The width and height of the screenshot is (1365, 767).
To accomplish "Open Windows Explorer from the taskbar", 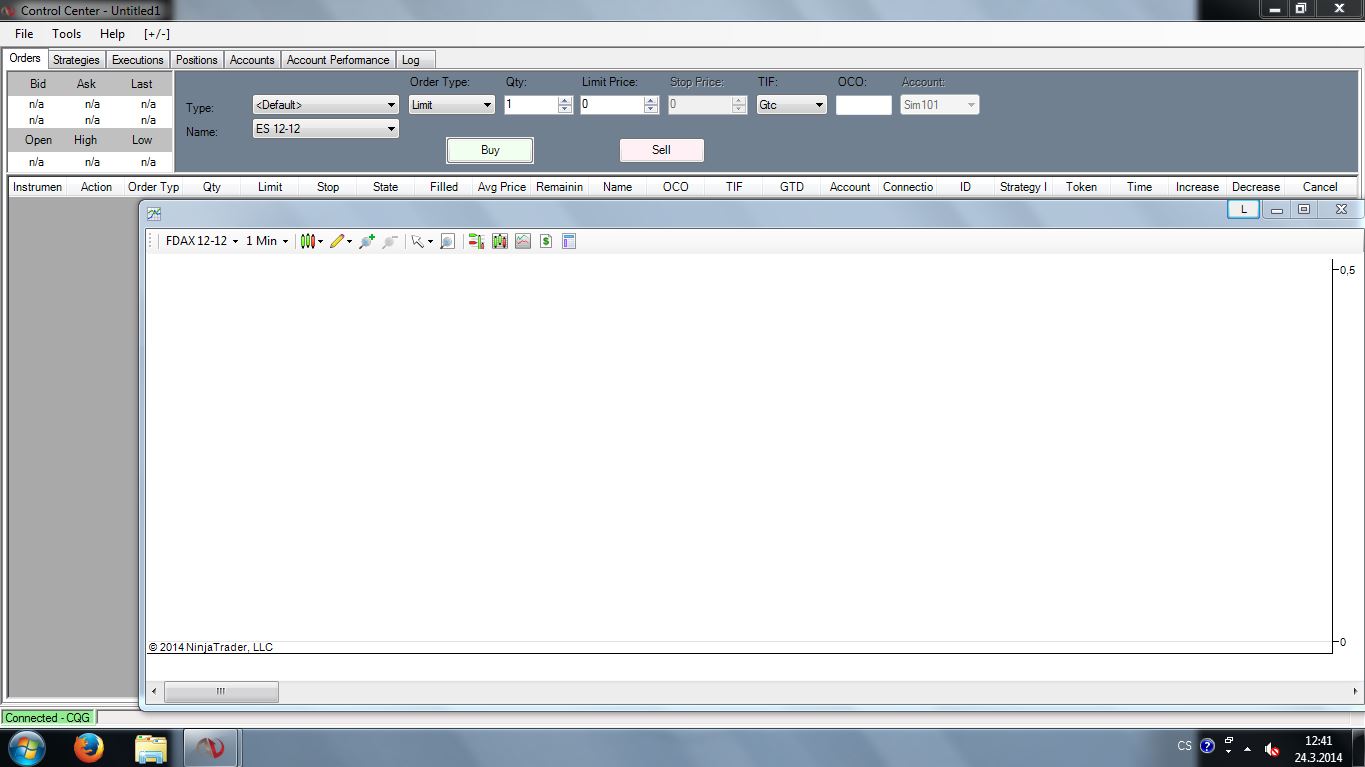I will pyautogui.click(x=150, y=748).
